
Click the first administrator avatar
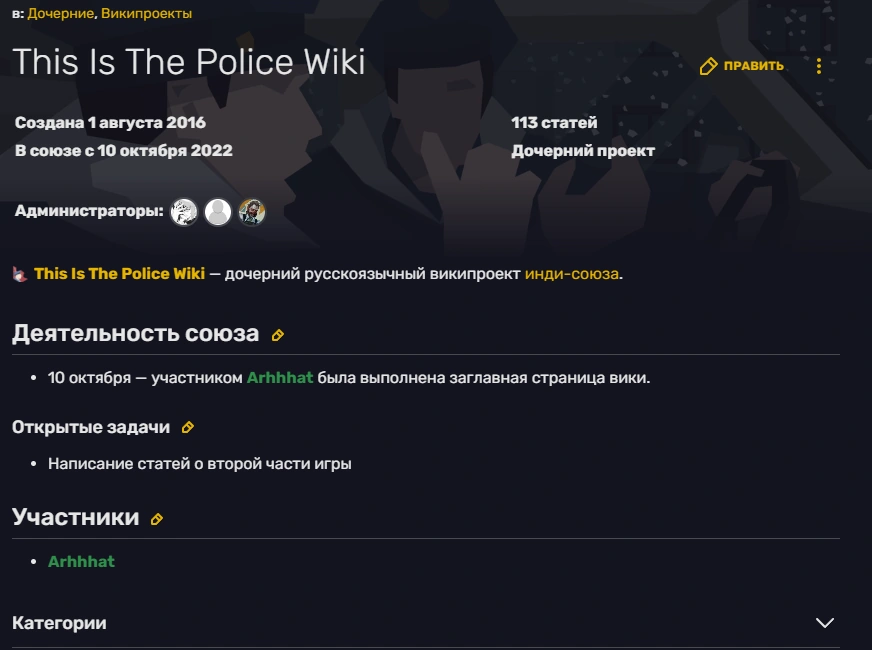(184, 212)
